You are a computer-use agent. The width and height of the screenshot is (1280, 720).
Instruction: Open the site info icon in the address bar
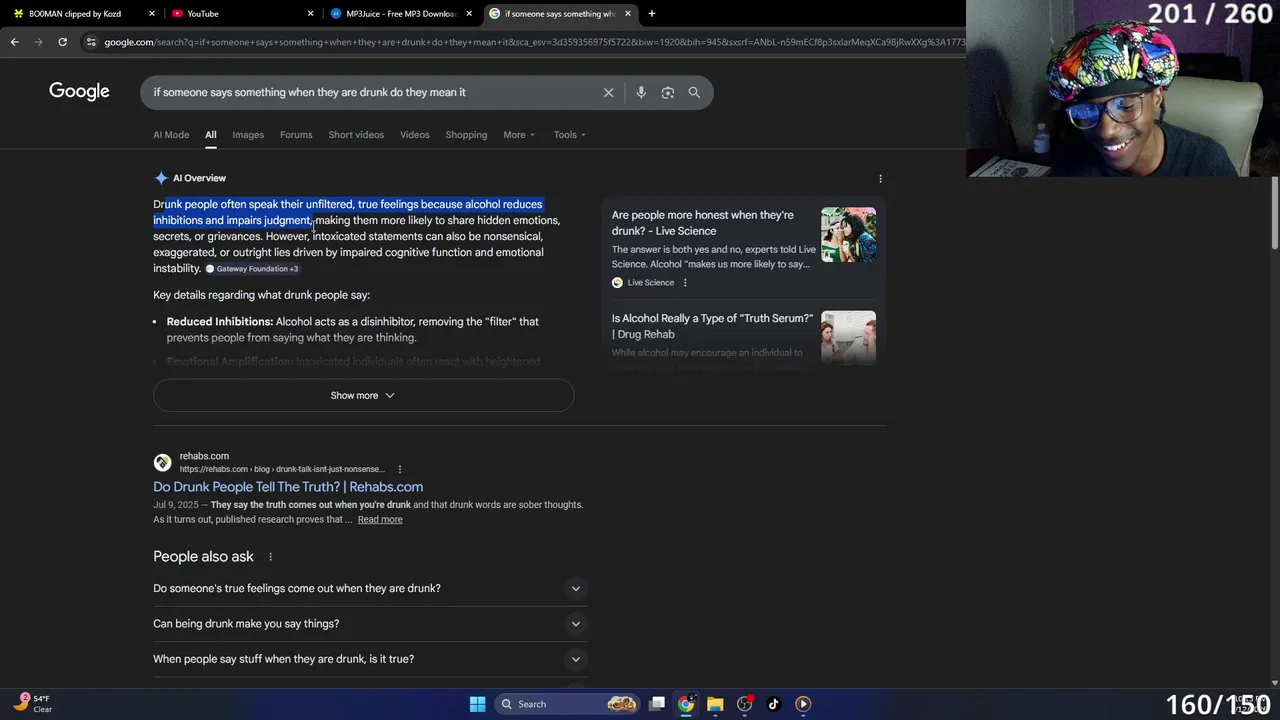tap(91, 42)
